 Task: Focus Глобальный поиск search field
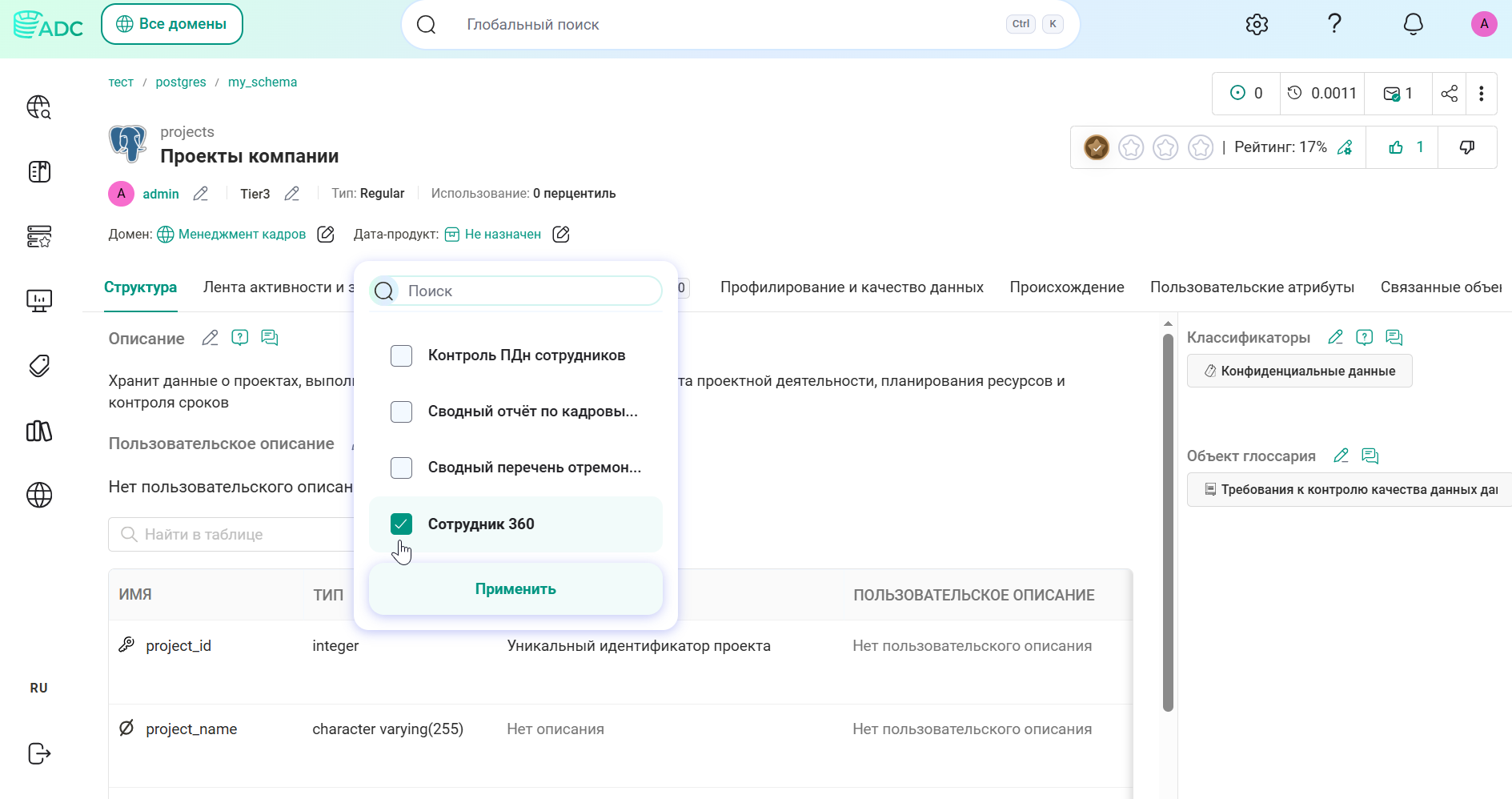point(740,24)
